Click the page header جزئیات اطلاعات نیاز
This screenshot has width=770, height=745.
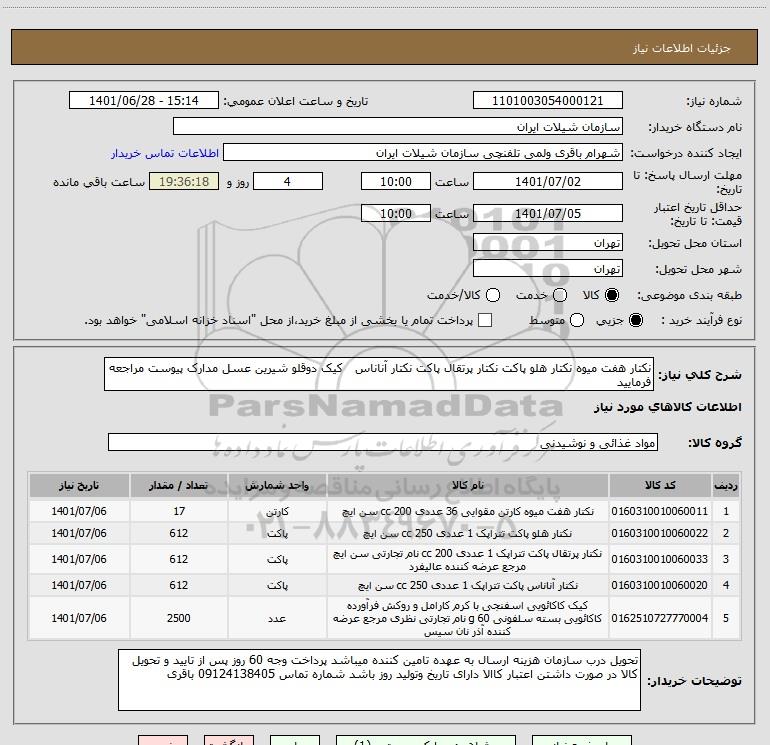[682, 48]
